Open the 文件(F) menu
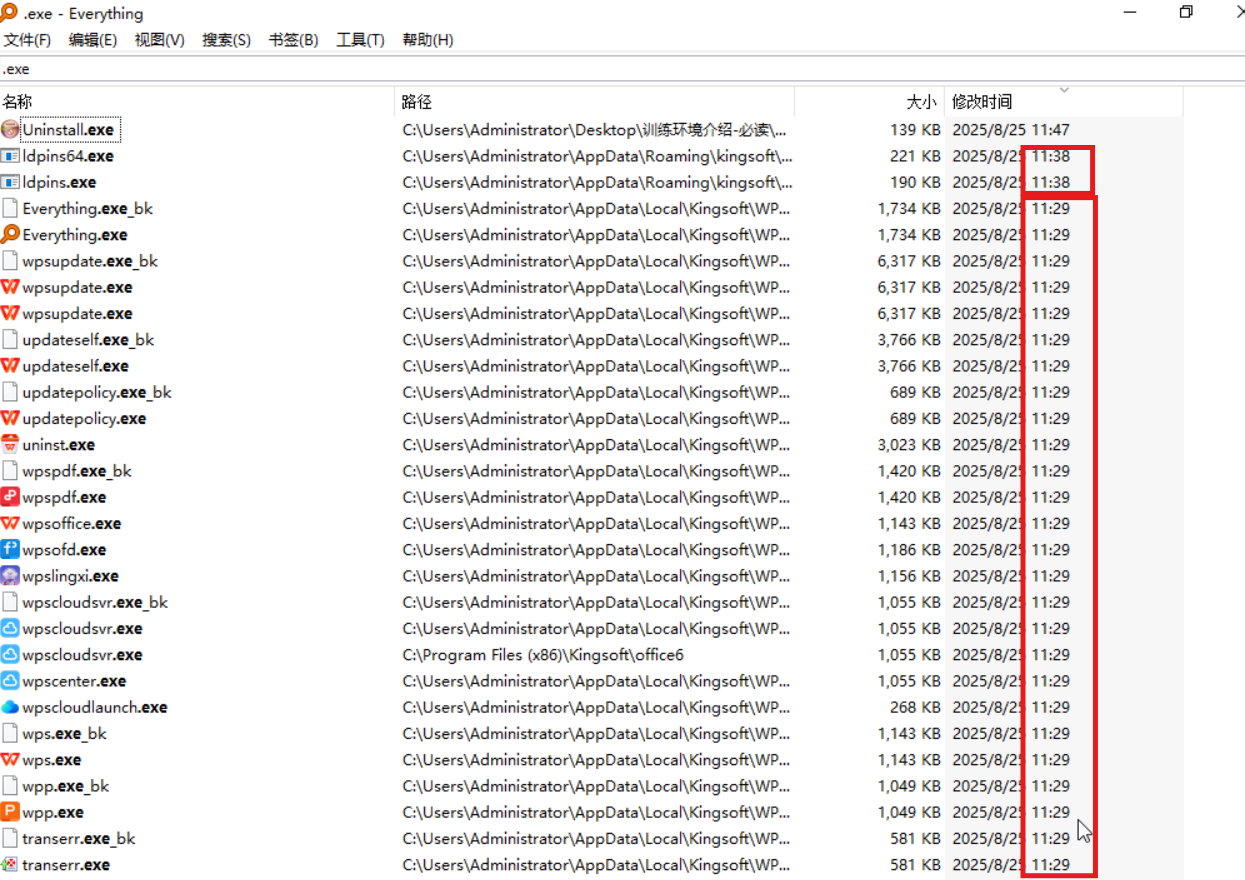1245x880 pixels. pos(27,40)
